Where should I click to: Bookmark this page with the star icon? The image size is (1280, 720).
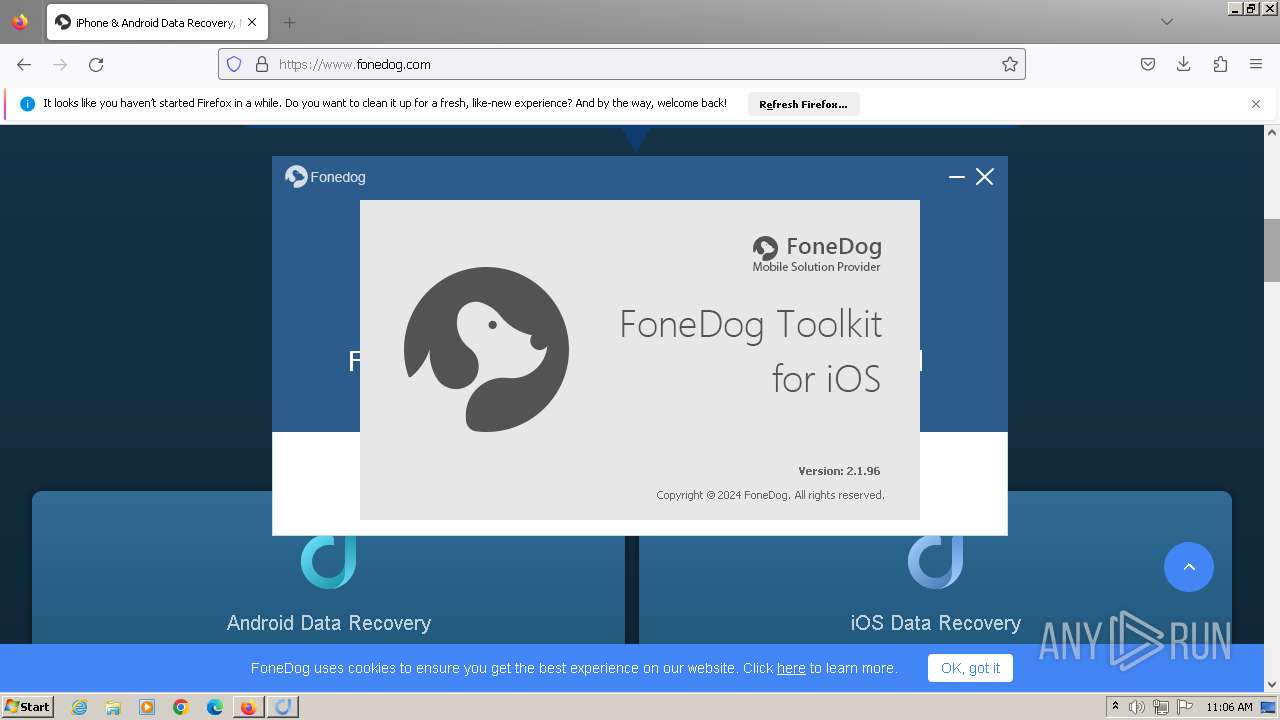pyautogui.click(x=1010, y=64)
